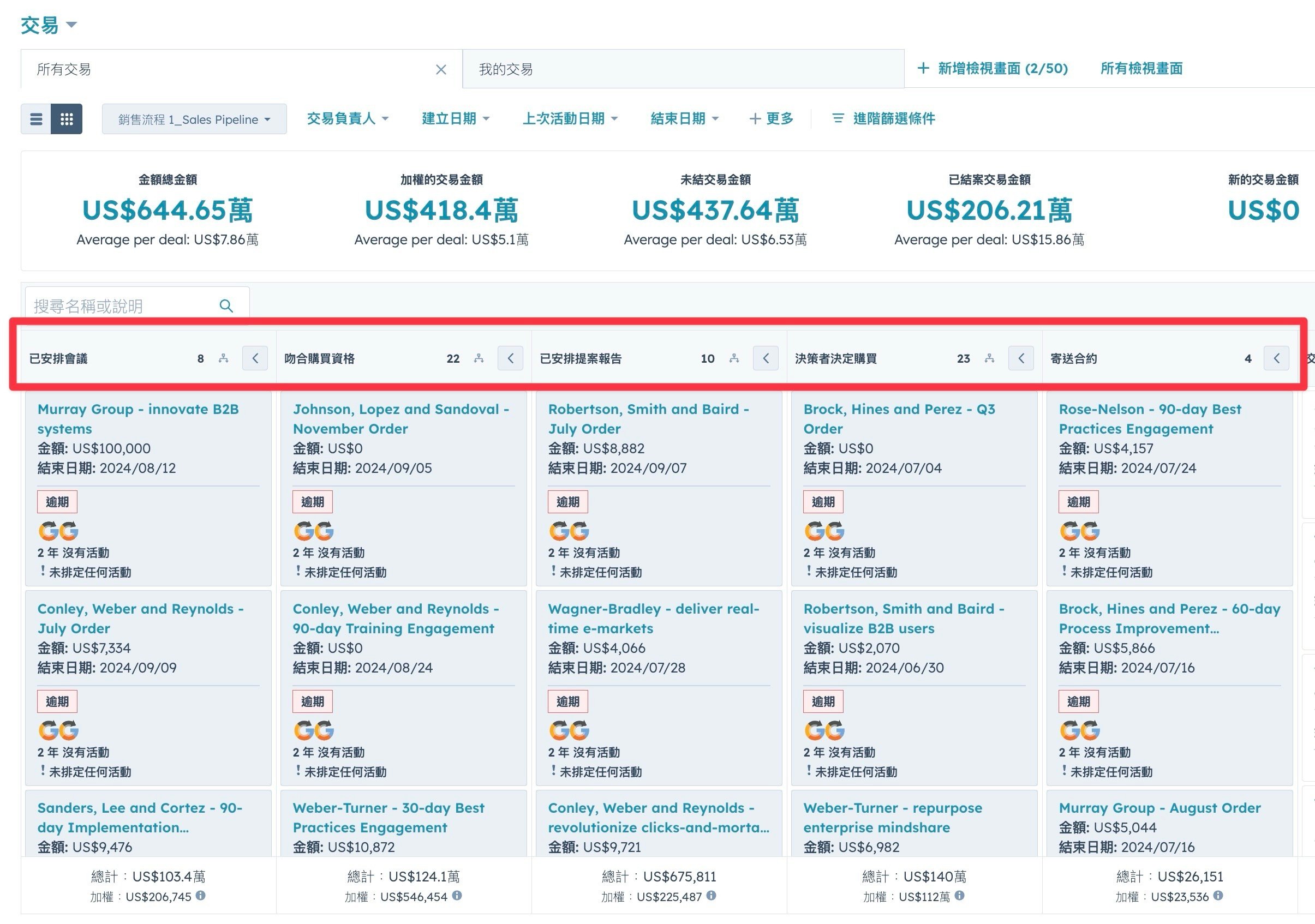
Task: Collapse the 吻合購買資格 column
Action: pos(510,358)
